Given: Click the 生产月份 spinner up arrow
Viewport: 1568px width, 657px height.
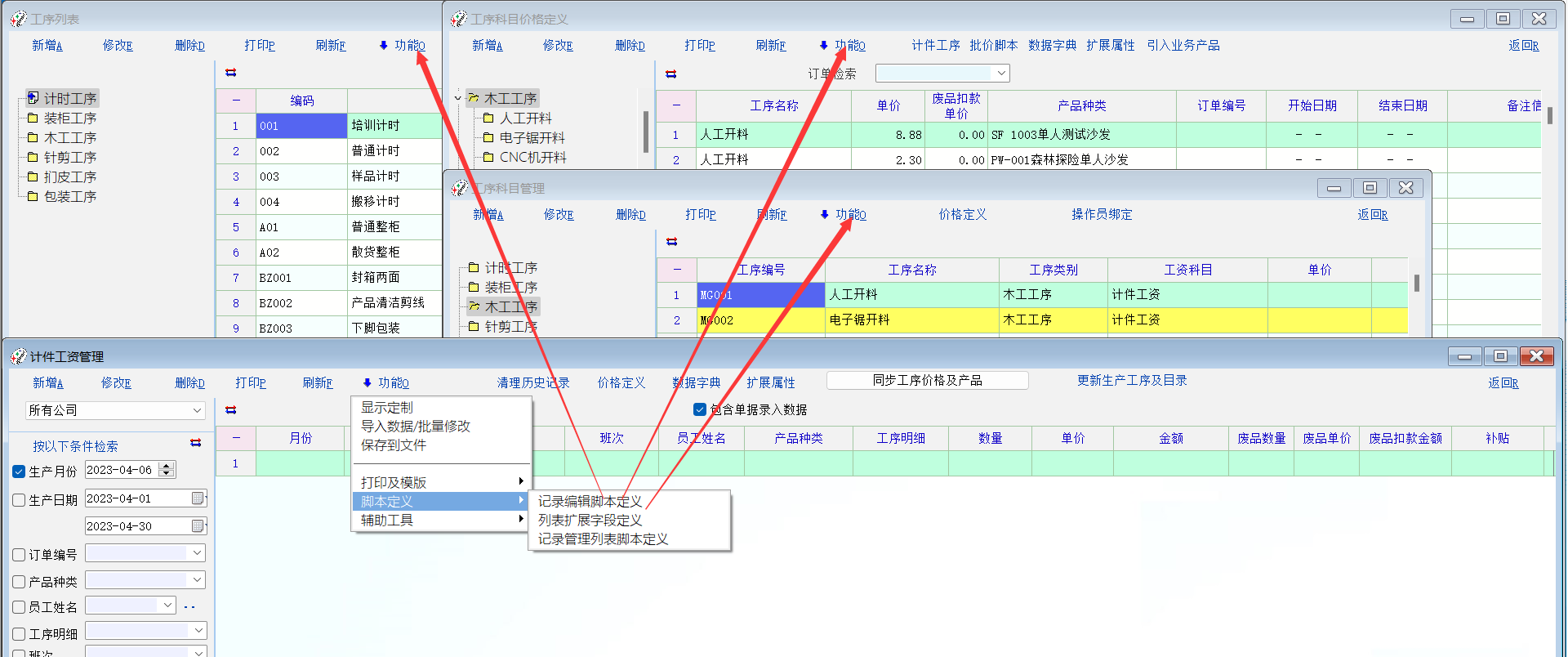Looking at the screenshot, I should [167, 467].
